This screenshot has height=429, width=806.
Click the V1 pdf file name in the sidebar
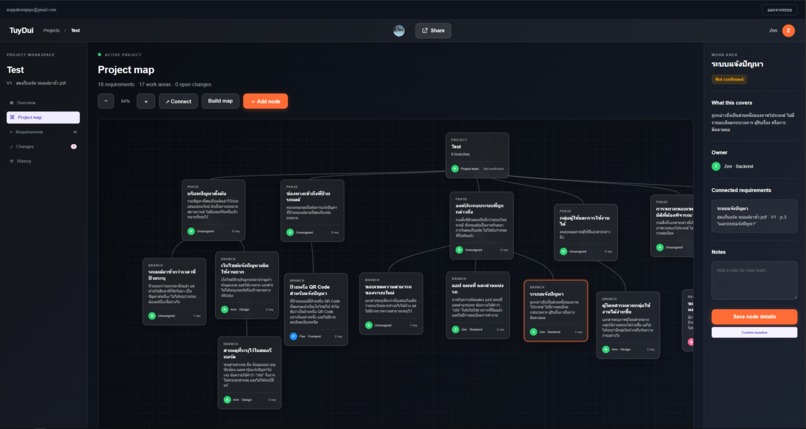[x=36, y=83]
